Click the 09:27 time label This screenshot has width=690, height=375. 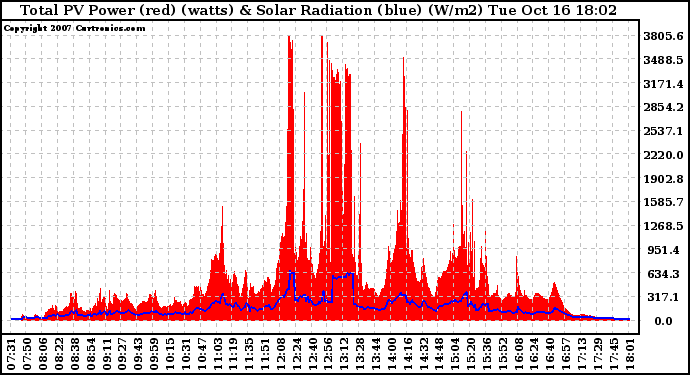pyautogui.click(x=121, y=354)
